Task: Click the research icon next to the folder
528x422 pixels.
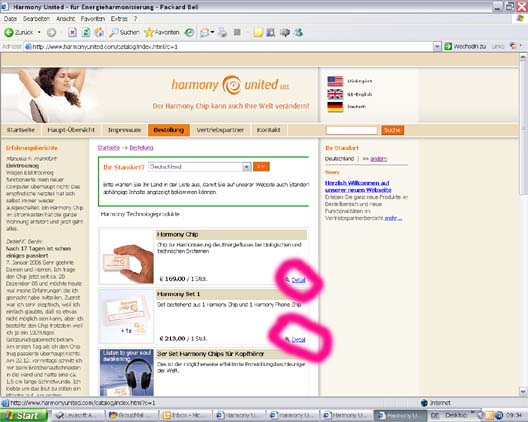Action: point(271,32)
